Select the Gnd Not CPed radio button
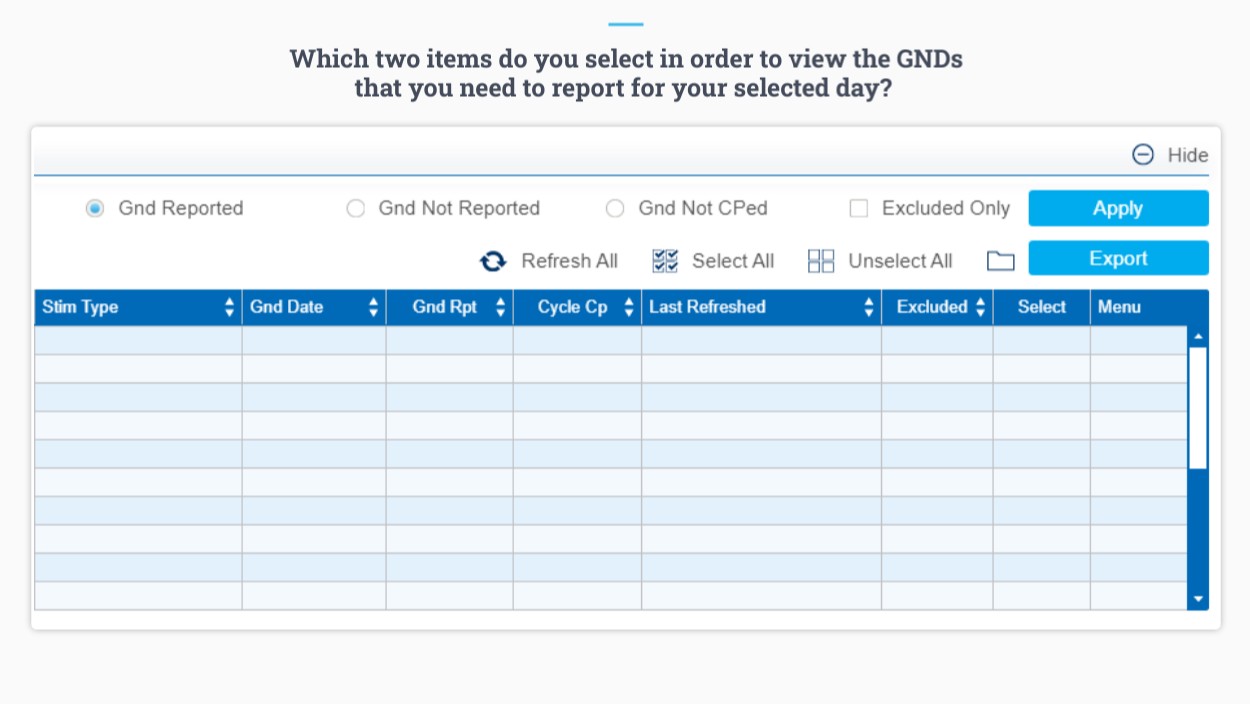Image resolution: width=1250 pixels, height=704 pixels. 616,208
